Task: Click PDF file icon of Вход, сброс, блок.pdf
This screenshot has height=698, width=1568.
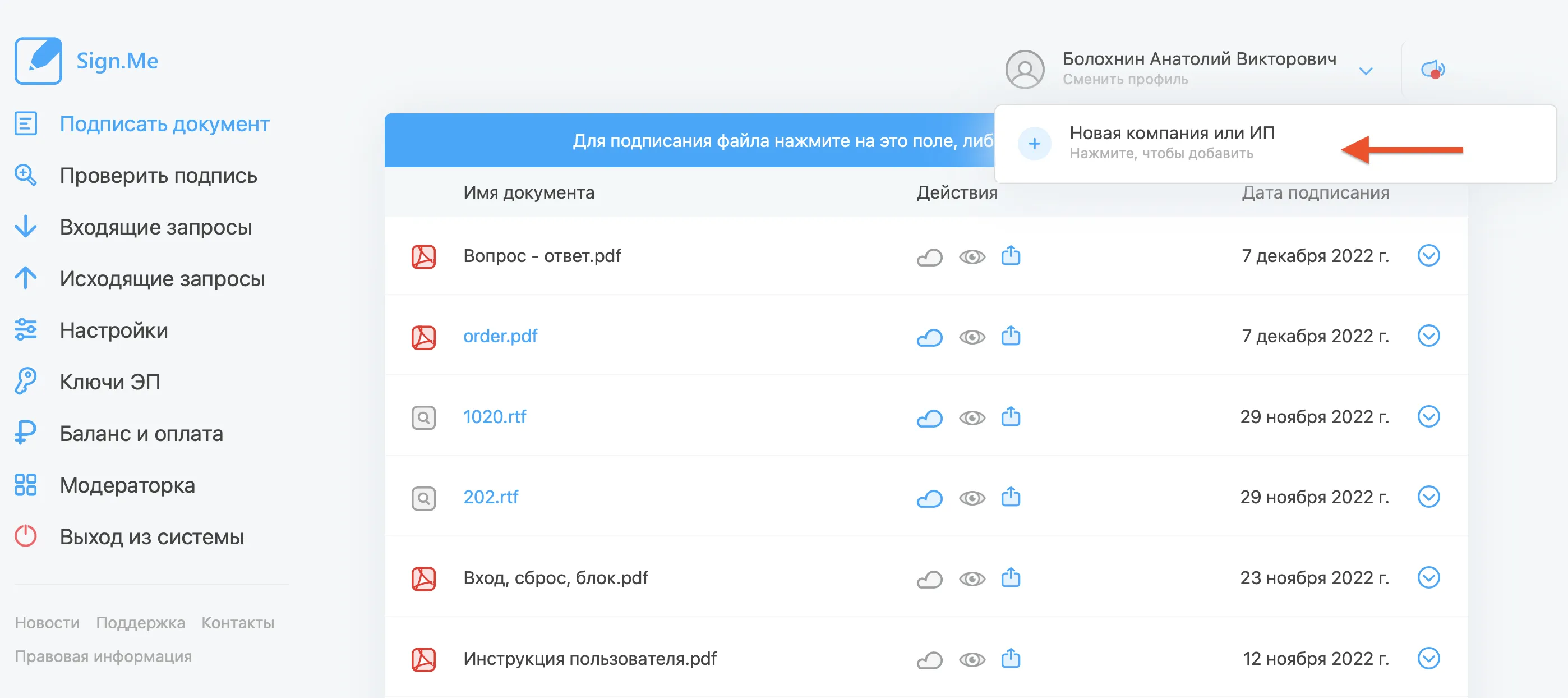Action: 423,578
